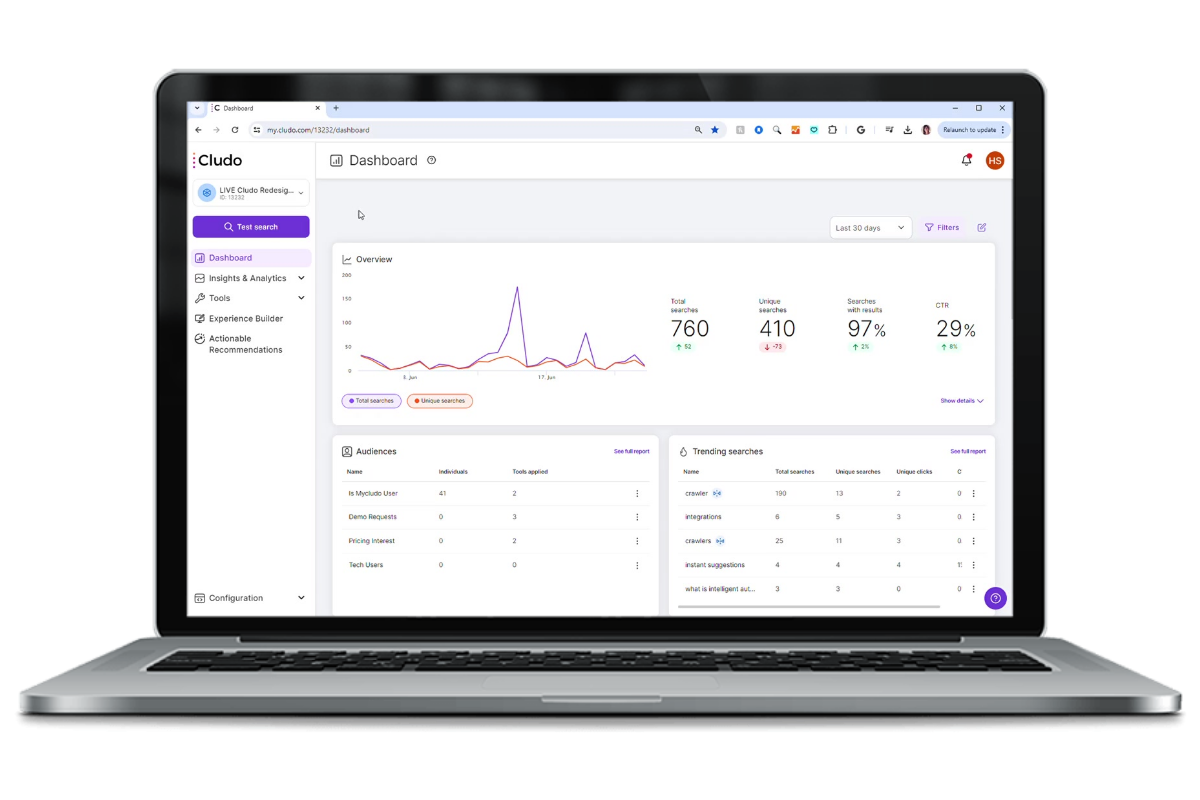
Task: Click the Actionable Recommendations icon
Action: tap(200, 338)
